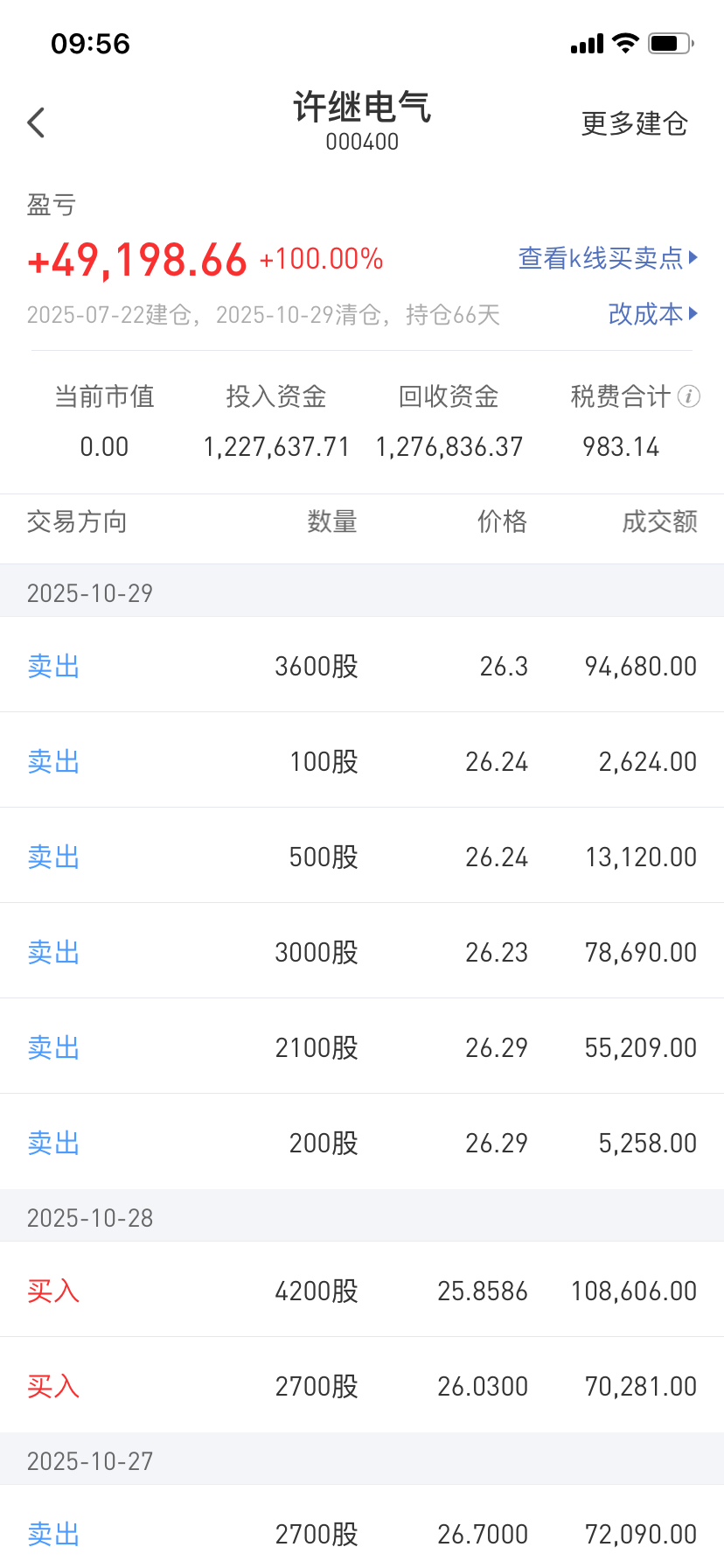This screenshot has width=724, height=1568.
Task: Open the info icon beside 税费合计
Action: pos(689,396)
